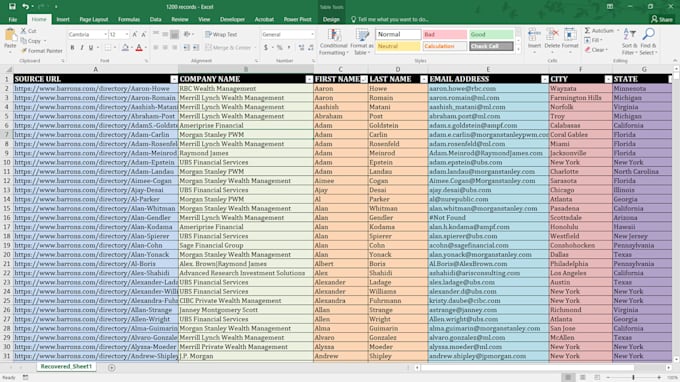
Task: Click the fill color paint bucket
Action: (x=125, y=47)
